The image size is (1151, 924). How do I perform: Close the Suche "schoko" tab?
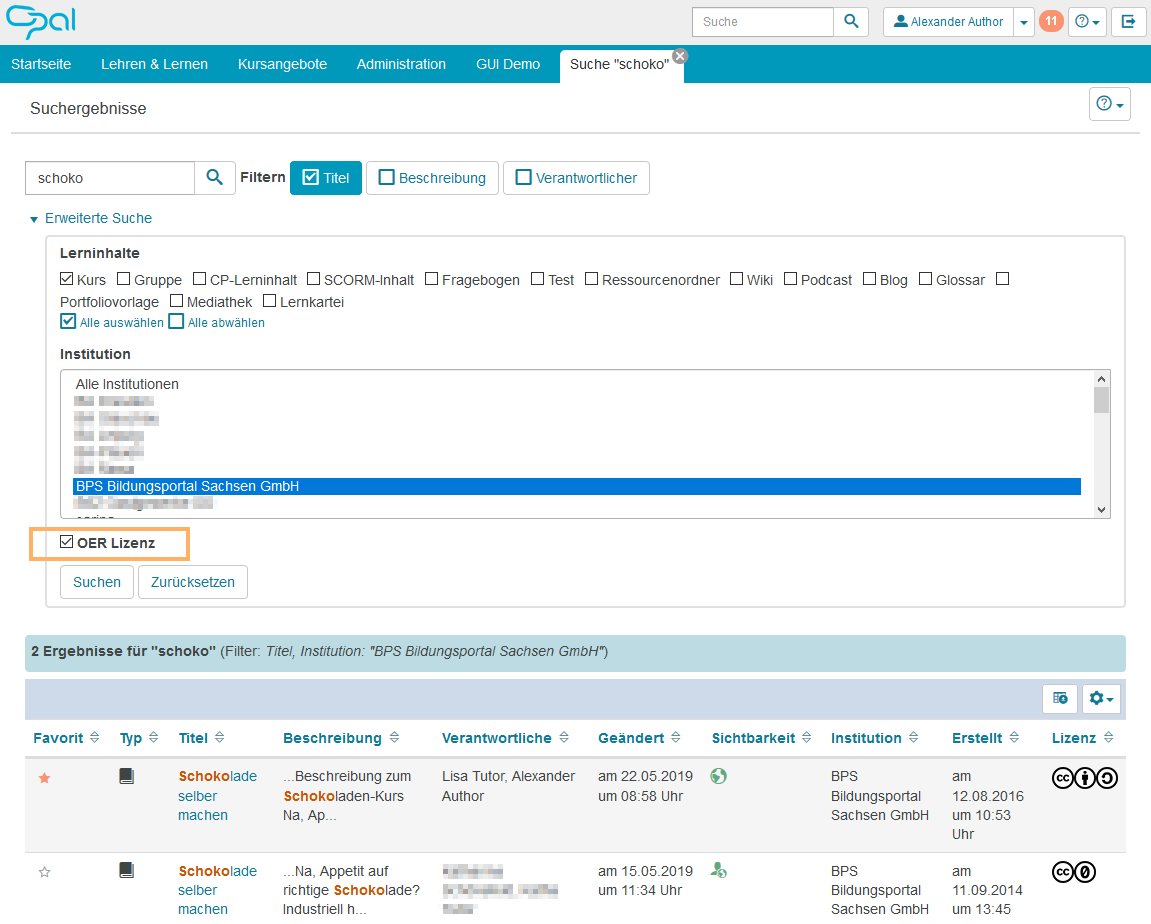680,56
